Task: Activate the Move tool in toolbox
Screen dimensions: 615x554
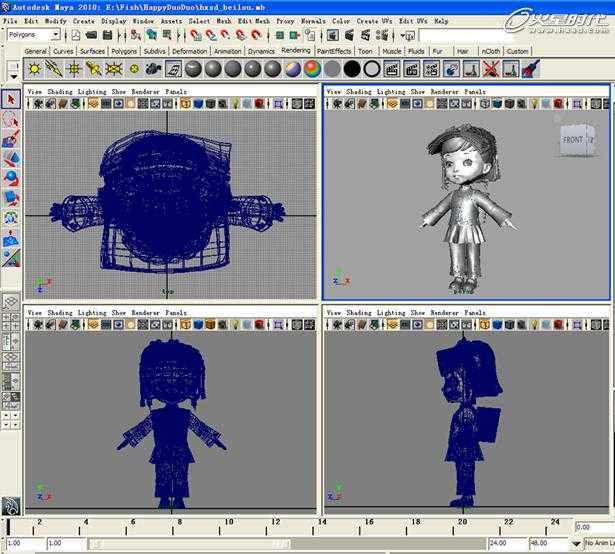Action: coord(11,159)
